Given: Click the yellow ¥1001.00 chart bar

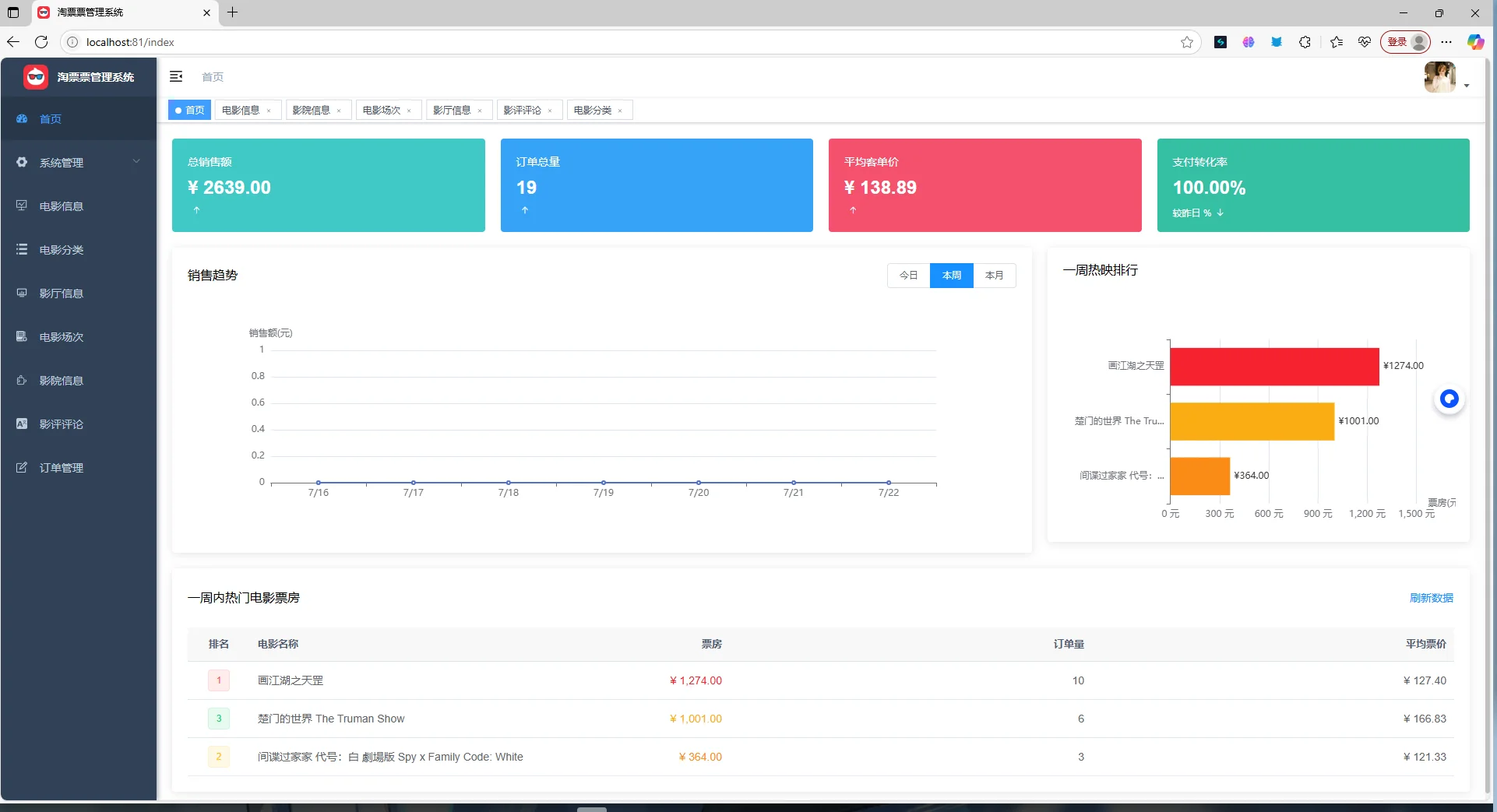Looking at the screenshot, I should [1252, 421].
